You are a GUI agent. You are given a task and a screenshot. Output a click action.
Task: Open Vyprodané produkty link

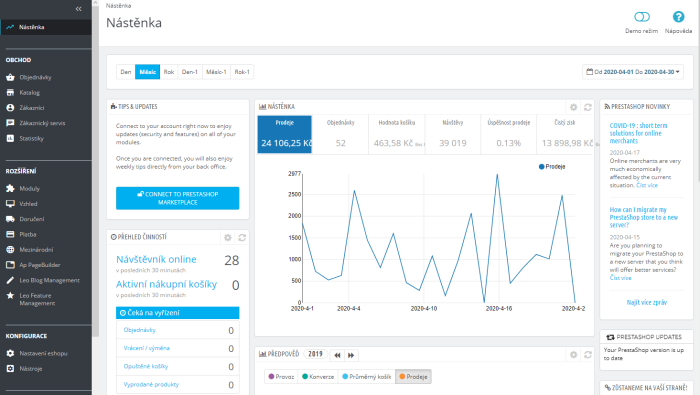tap(151, 384)
